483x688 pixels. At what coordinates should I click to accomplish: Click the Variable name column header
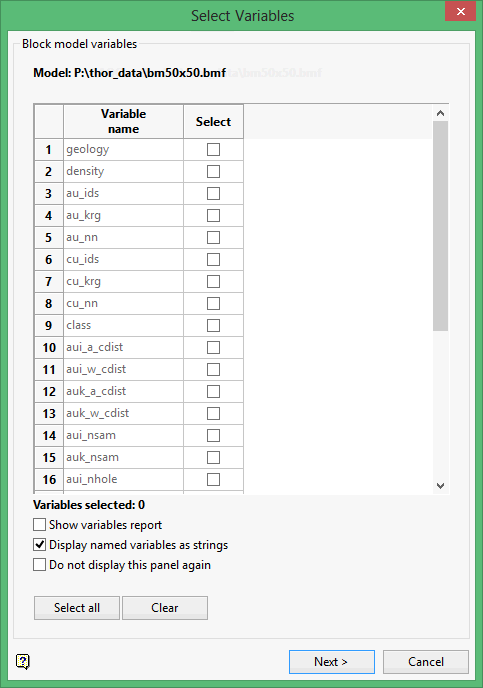123,122
